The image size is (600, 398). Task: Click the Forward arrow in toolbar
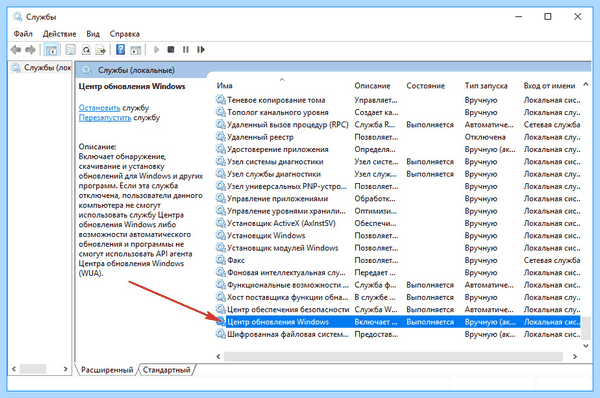point(30,50)
